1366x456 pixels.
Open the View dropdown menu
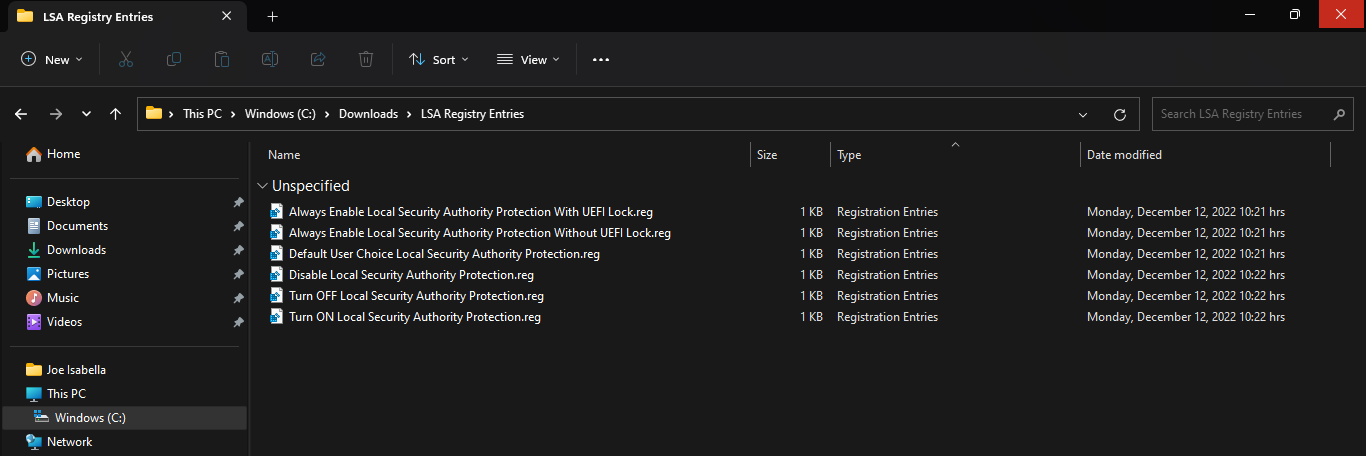(x=528, y=59)
